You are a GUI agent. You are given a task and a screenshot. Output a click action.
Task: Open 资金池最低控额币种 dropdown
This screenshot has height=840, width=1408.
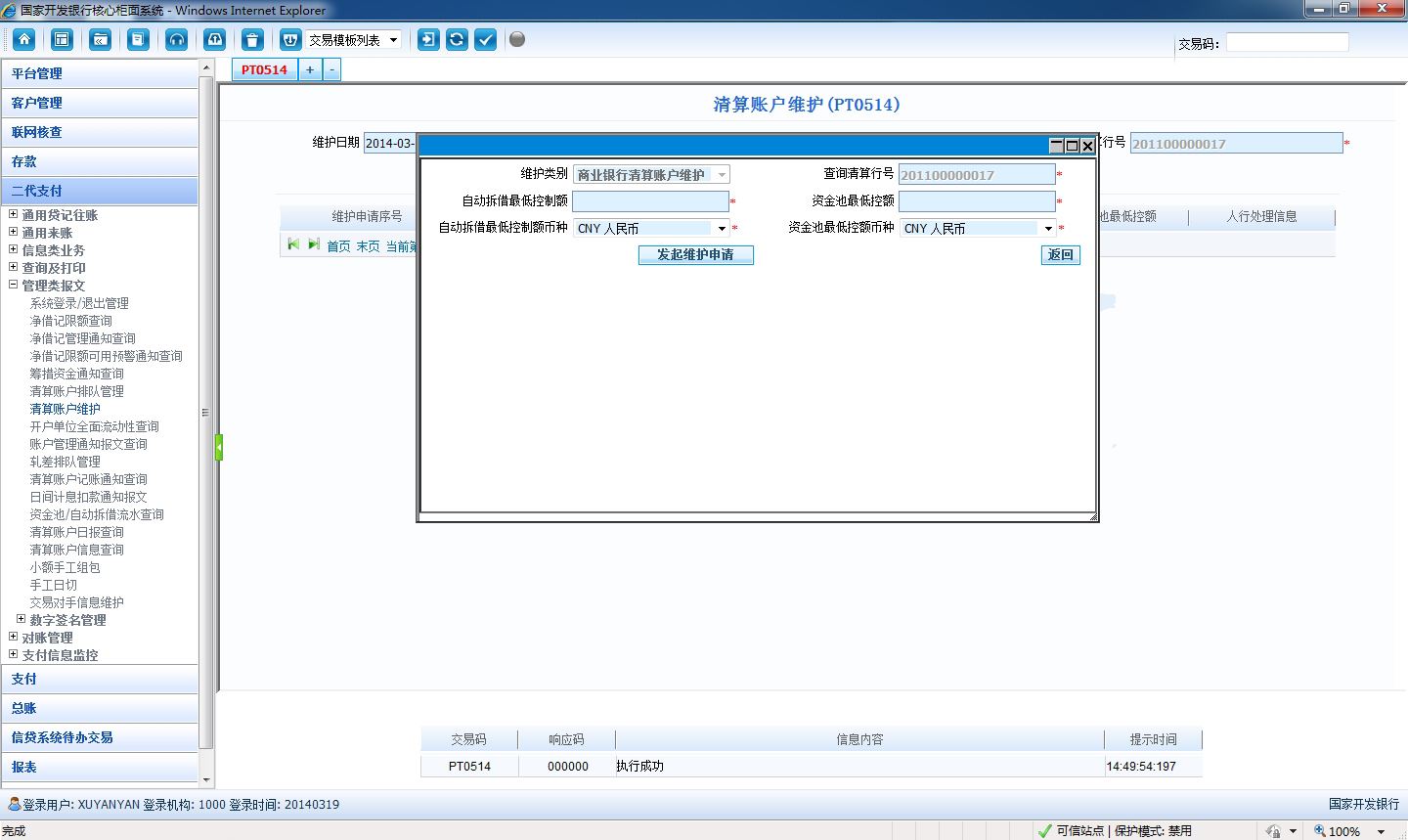[x=978, y=228]
